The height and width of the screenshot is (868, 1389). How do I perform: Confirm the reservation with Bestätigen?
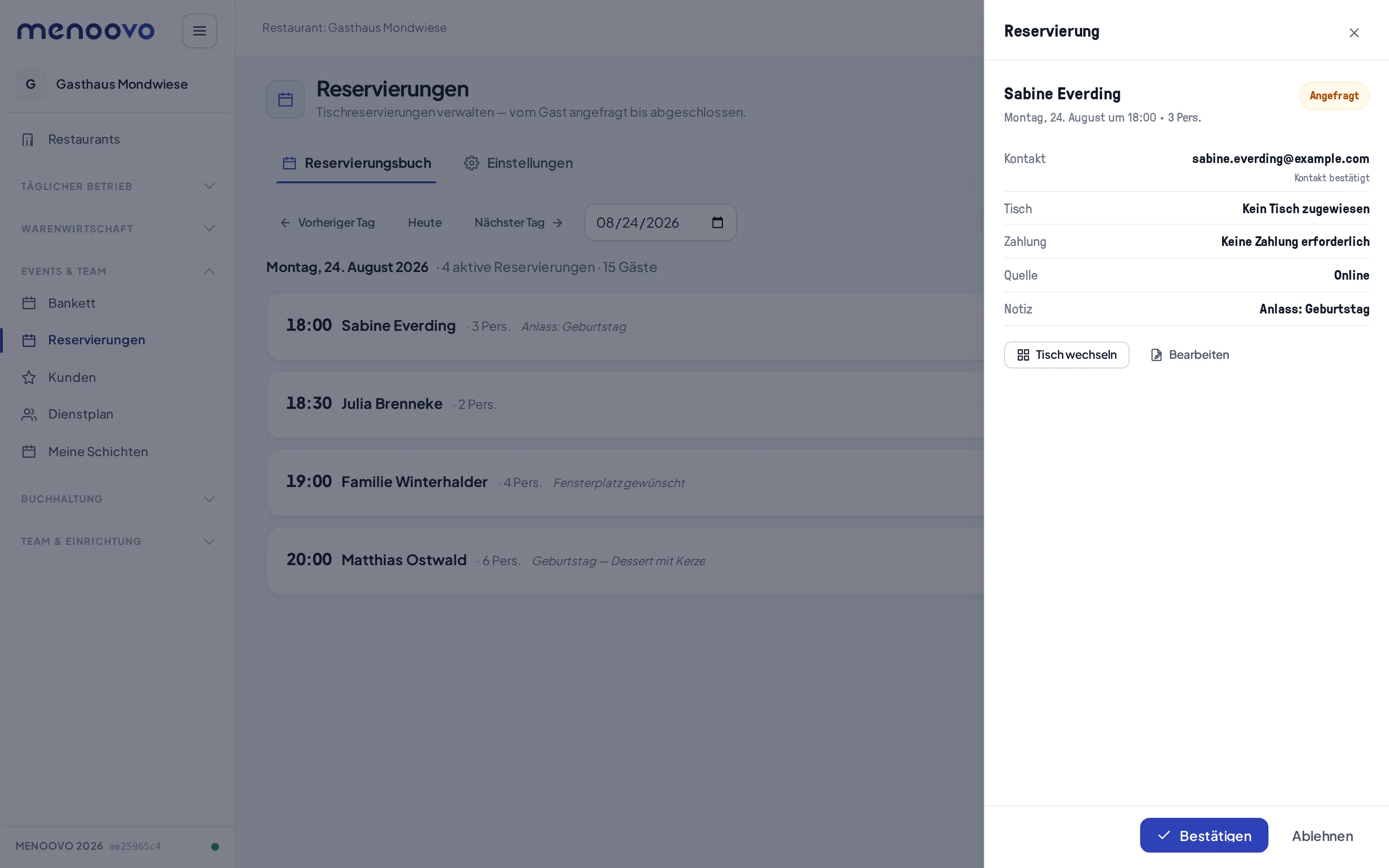(x=1204, y=835)
